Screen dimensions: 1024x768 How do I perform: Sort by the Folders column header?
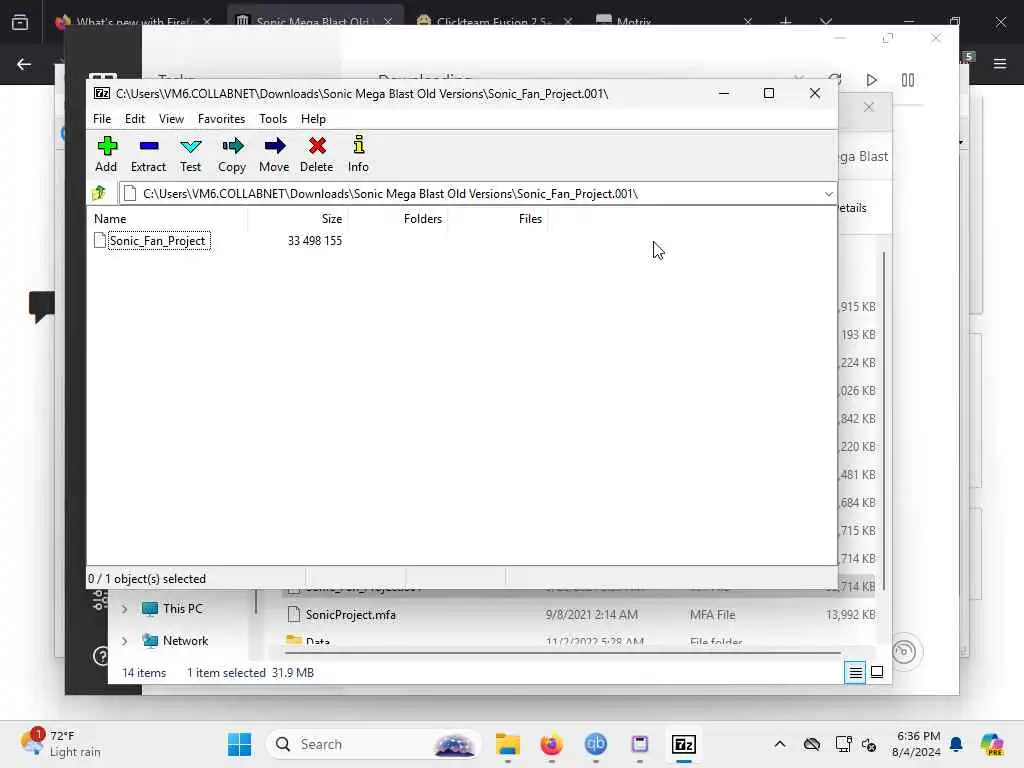[423, 219]
